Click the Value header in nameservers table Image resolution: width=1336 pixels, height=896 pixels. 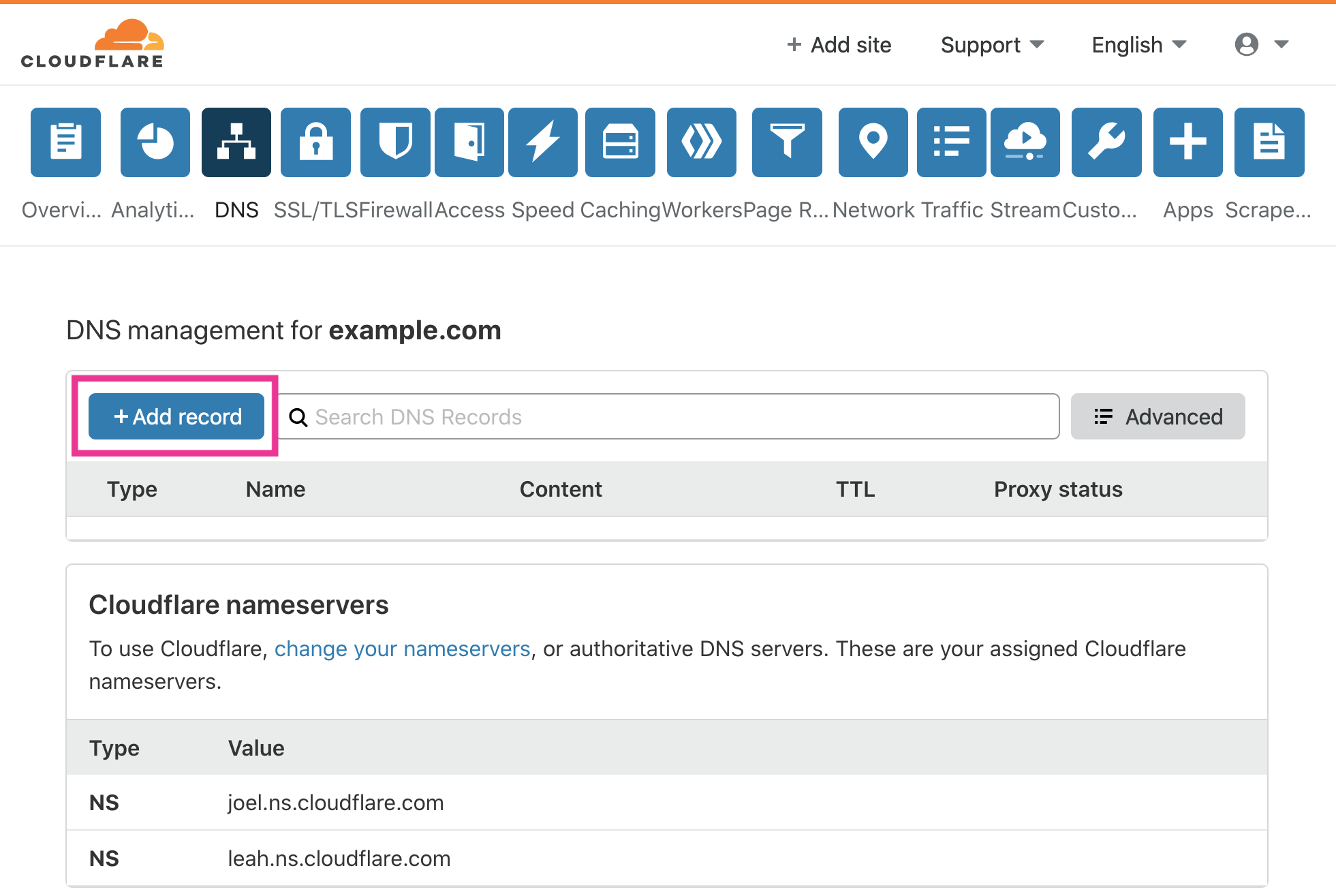[x=256, y=748]
